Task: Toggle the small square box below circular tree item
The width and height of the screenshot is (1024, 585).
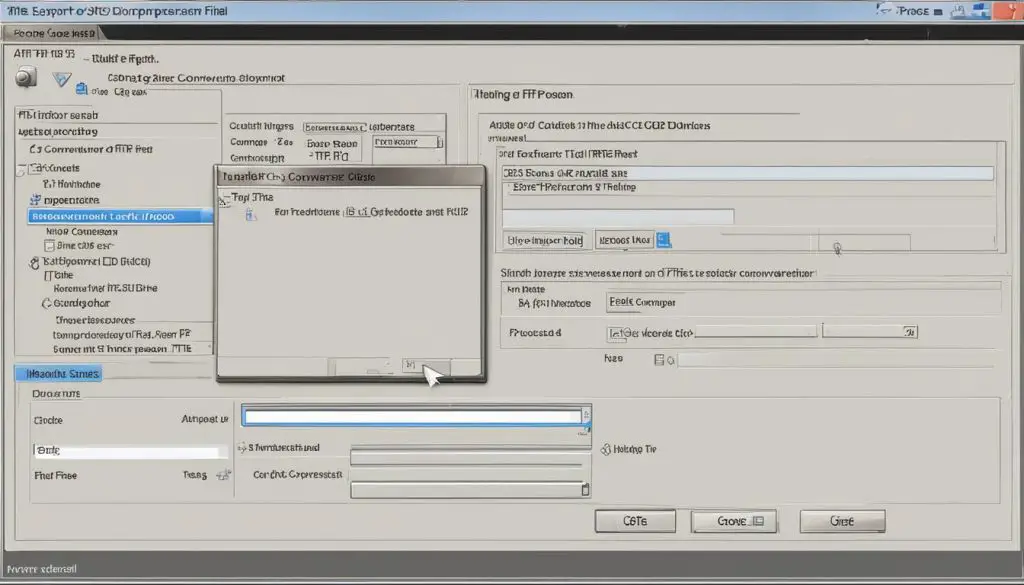Action: [48, 276]
